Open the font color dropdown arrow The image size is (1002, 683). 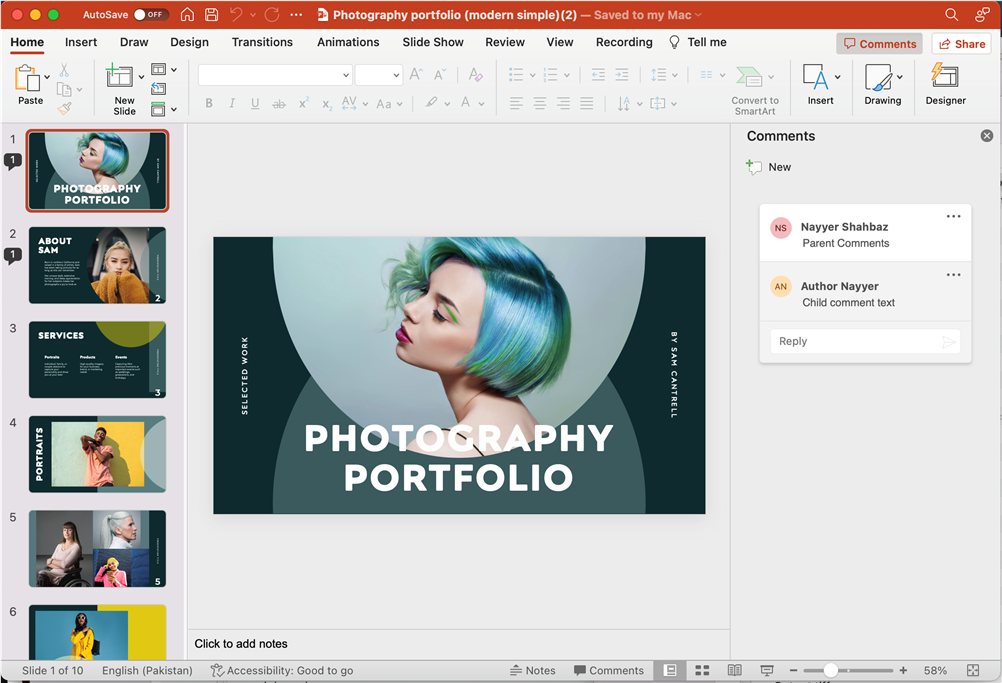(480, 103)
